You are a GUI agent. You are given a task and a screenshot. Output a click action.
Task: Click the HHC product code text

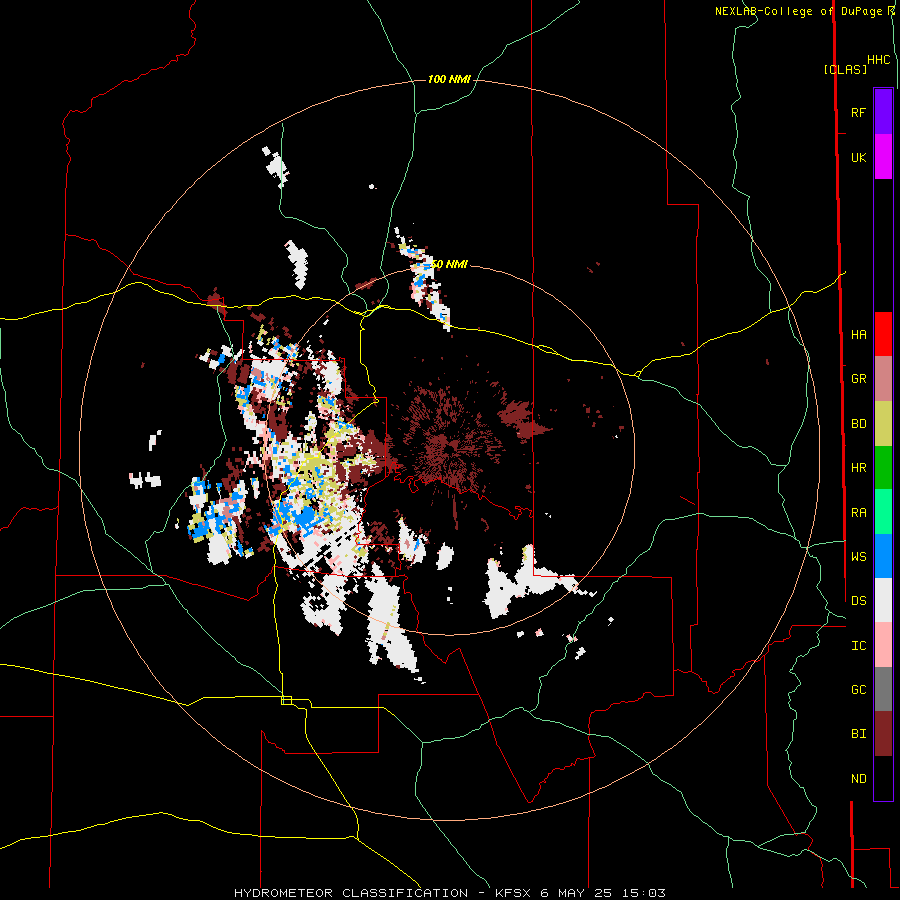click(879, 60)
